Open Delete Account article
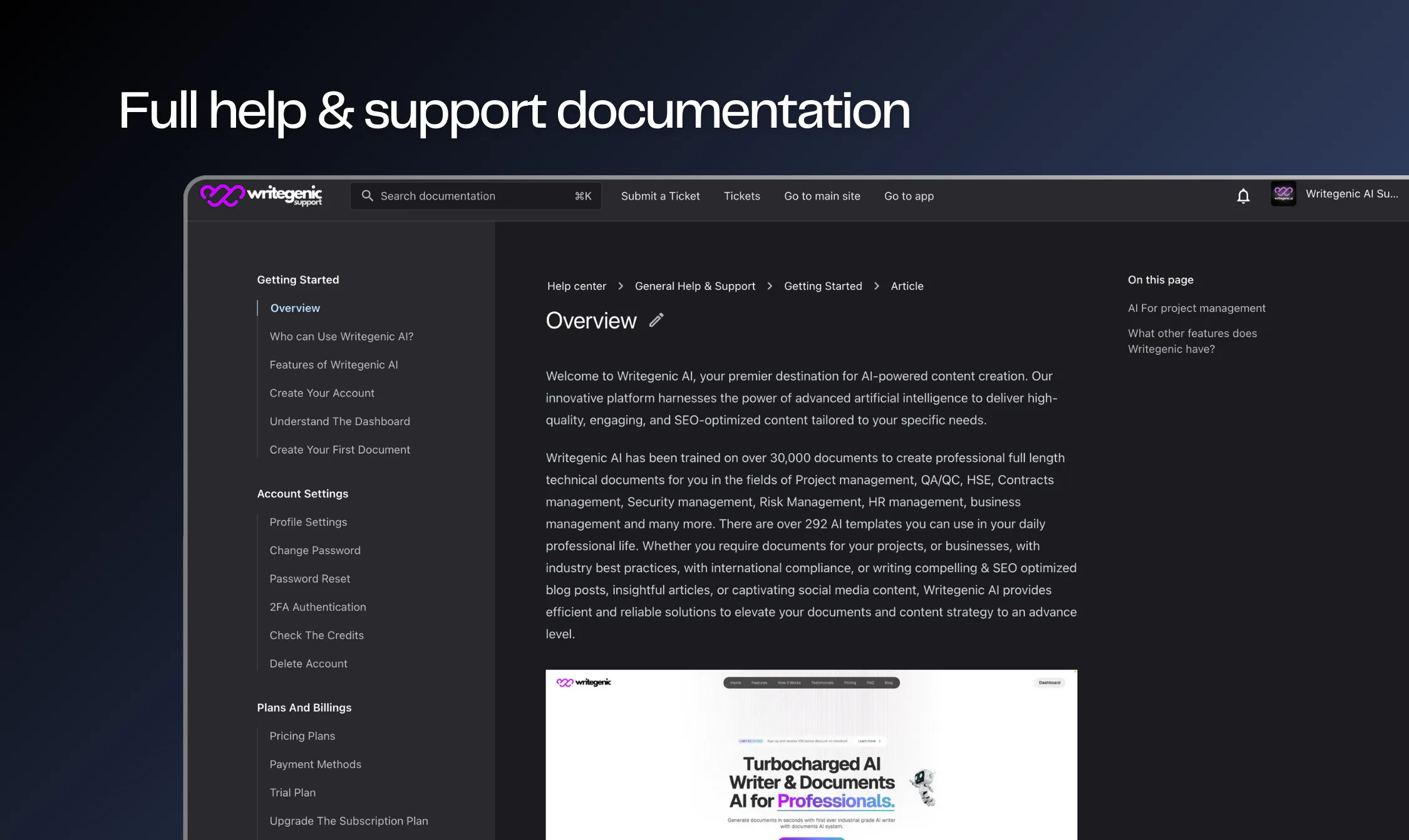Image resolution: width=1409 pixels, height=840 pixels. click(309, 663)
